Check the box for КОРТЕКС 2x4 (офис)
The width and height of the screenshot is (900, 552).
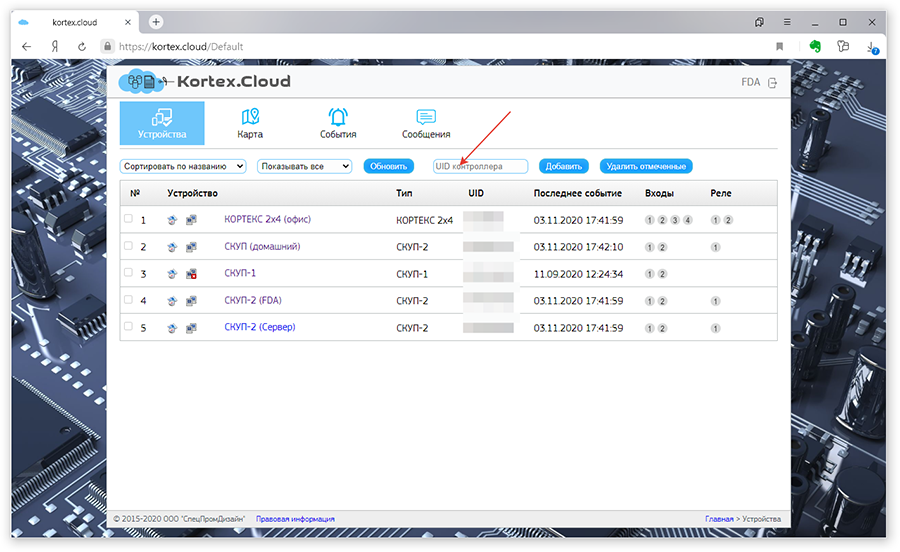click(x=128, y=219)
